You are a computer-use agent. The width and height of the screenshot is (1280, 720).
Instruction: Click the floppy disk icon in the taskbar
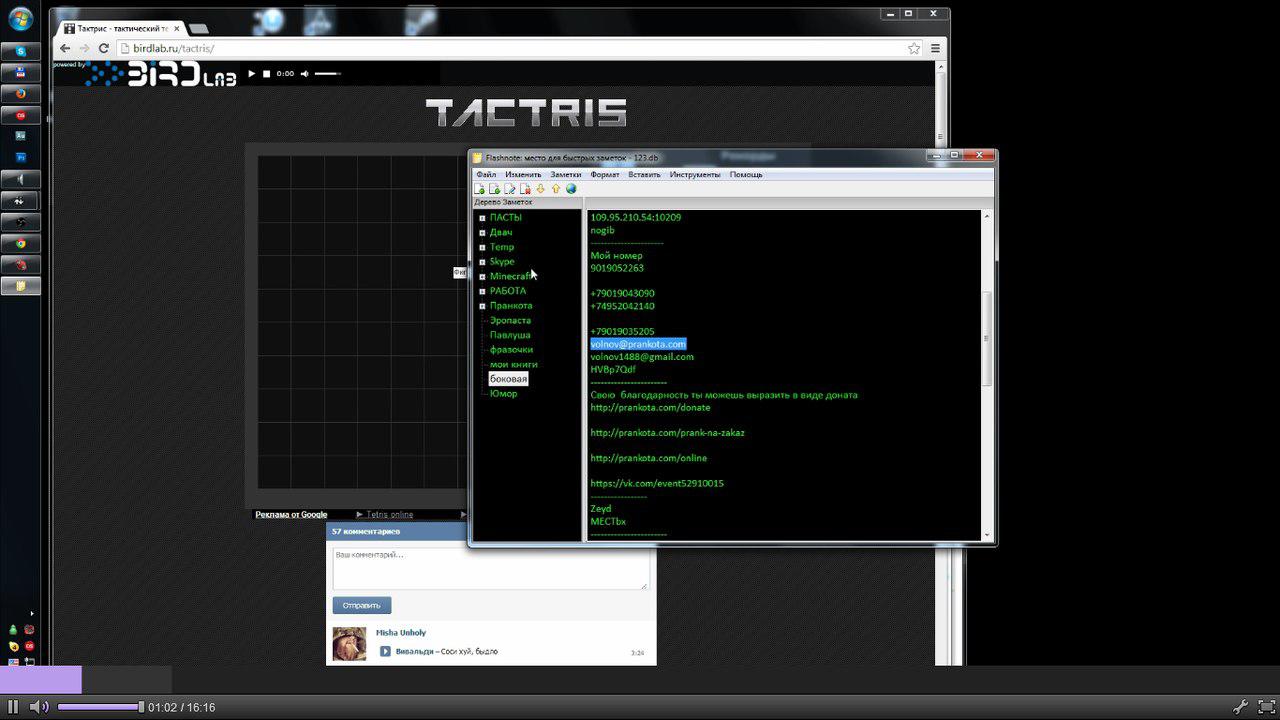(21, 72)
